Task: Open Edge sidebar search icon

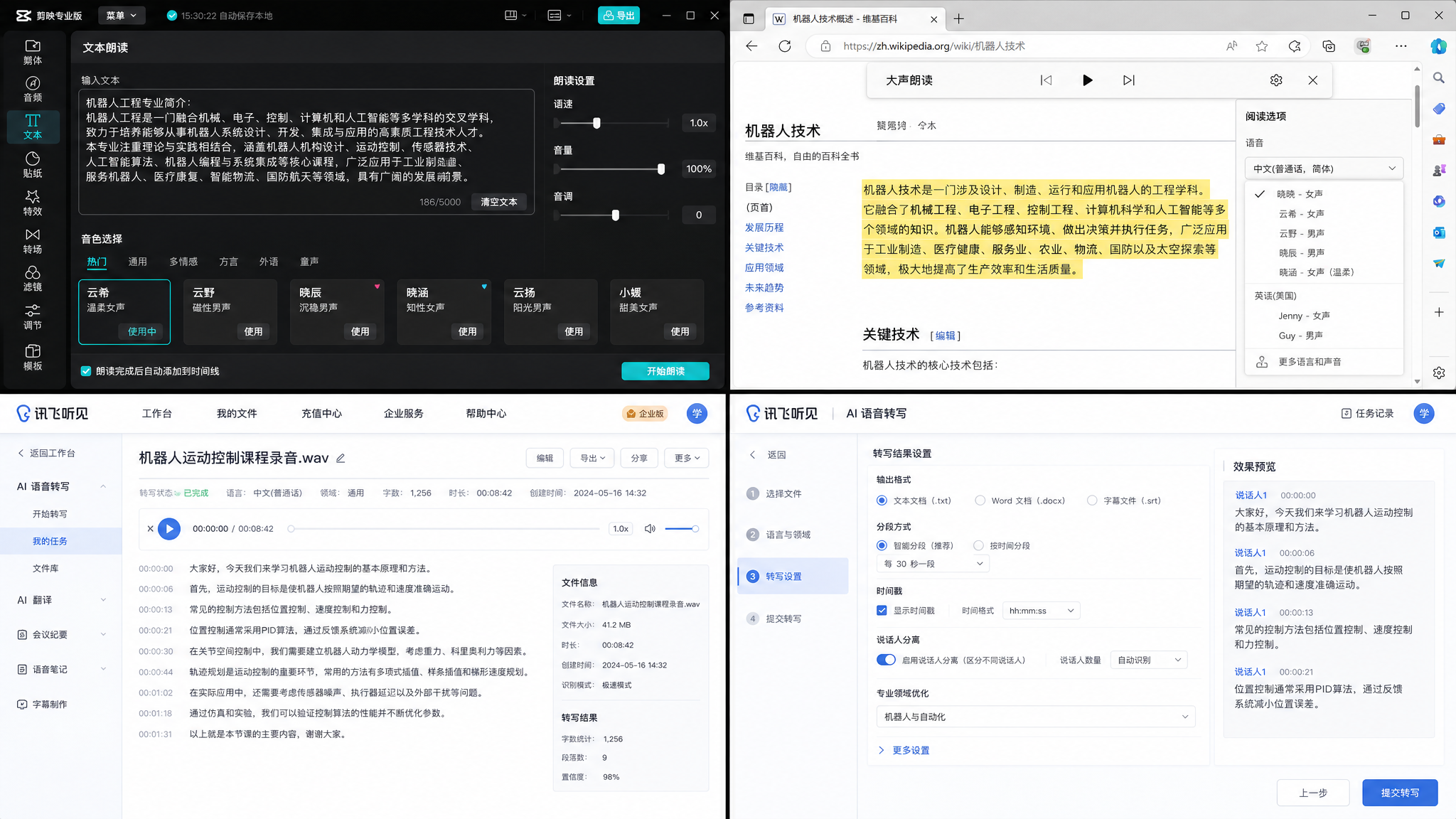Action: (x=1439, y=77)
